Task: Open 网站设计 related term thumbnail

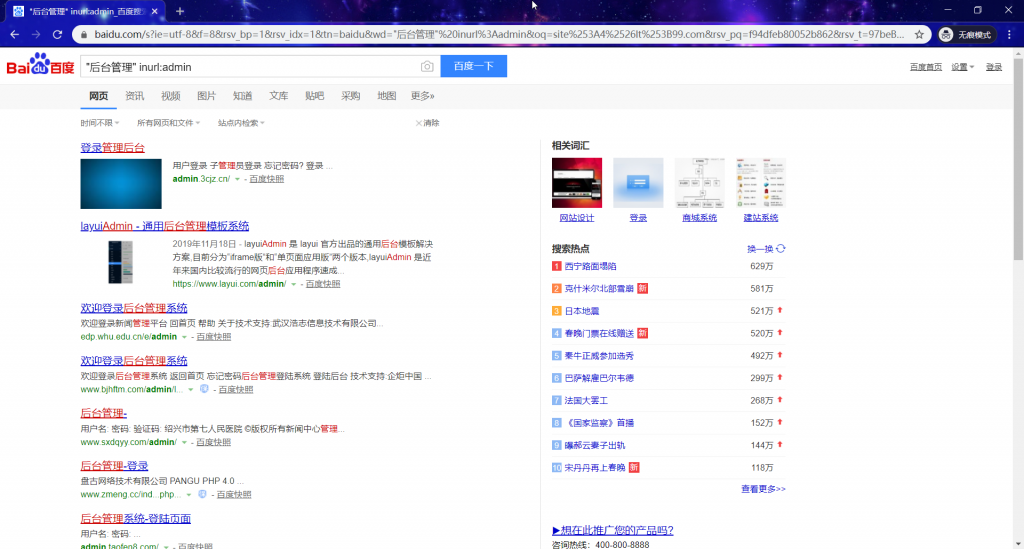Action: pyautogui.click(x=577, y=183)
